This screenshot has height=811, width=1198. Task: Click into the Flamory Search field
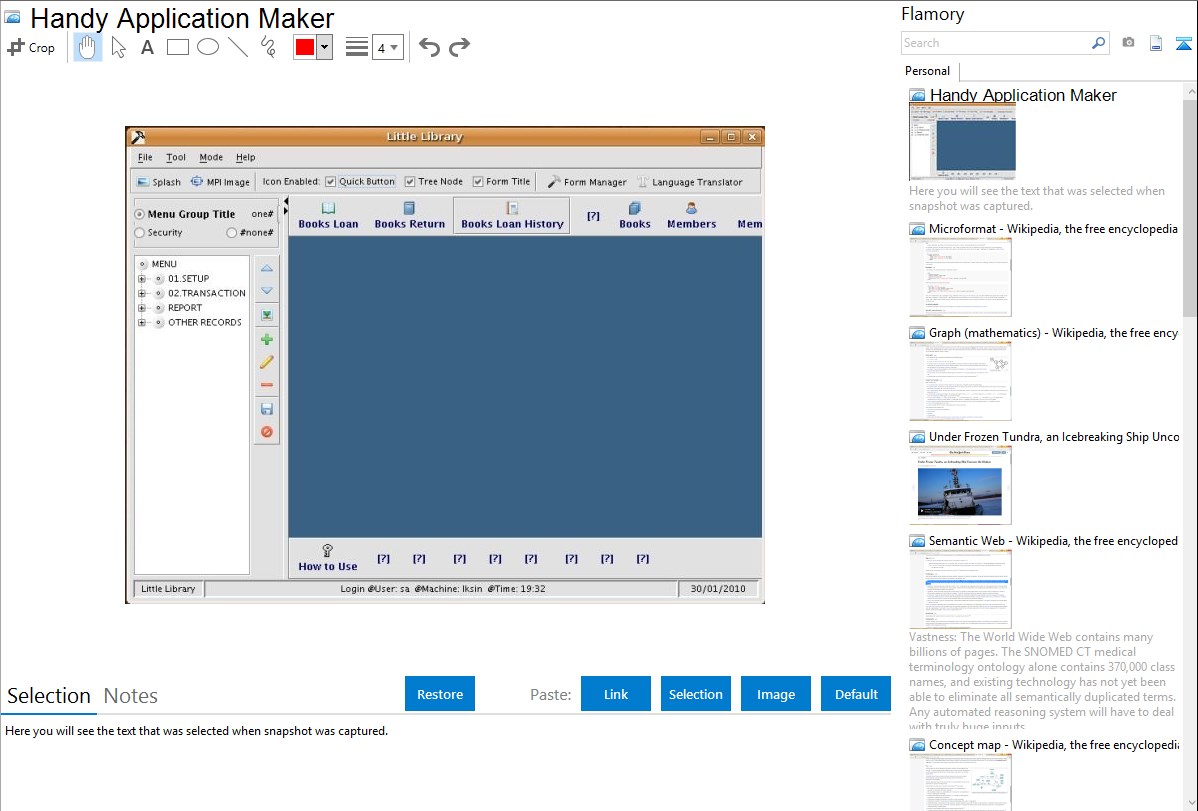click(x=996, y=43)
